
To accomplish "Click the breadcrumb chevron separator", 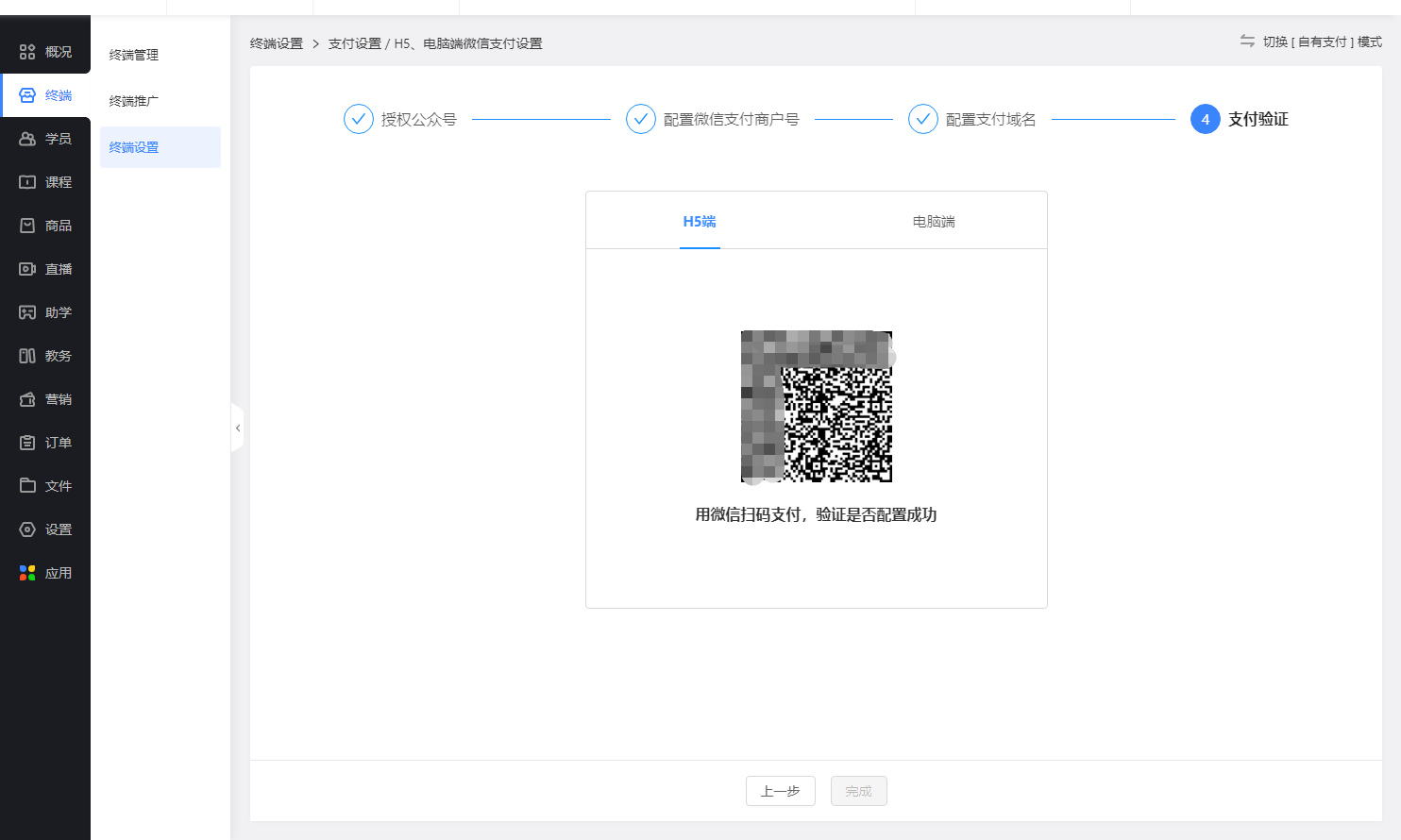I will [x=315, y=43].
